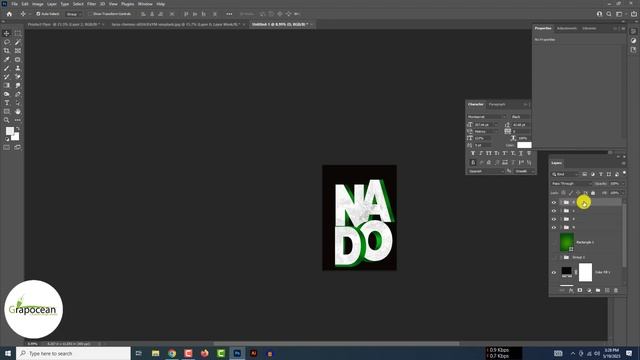The height and width of the screenshot is (360, 640).
Task: Switch to the Adjustments tab
Action: click(x=567, y=29)
